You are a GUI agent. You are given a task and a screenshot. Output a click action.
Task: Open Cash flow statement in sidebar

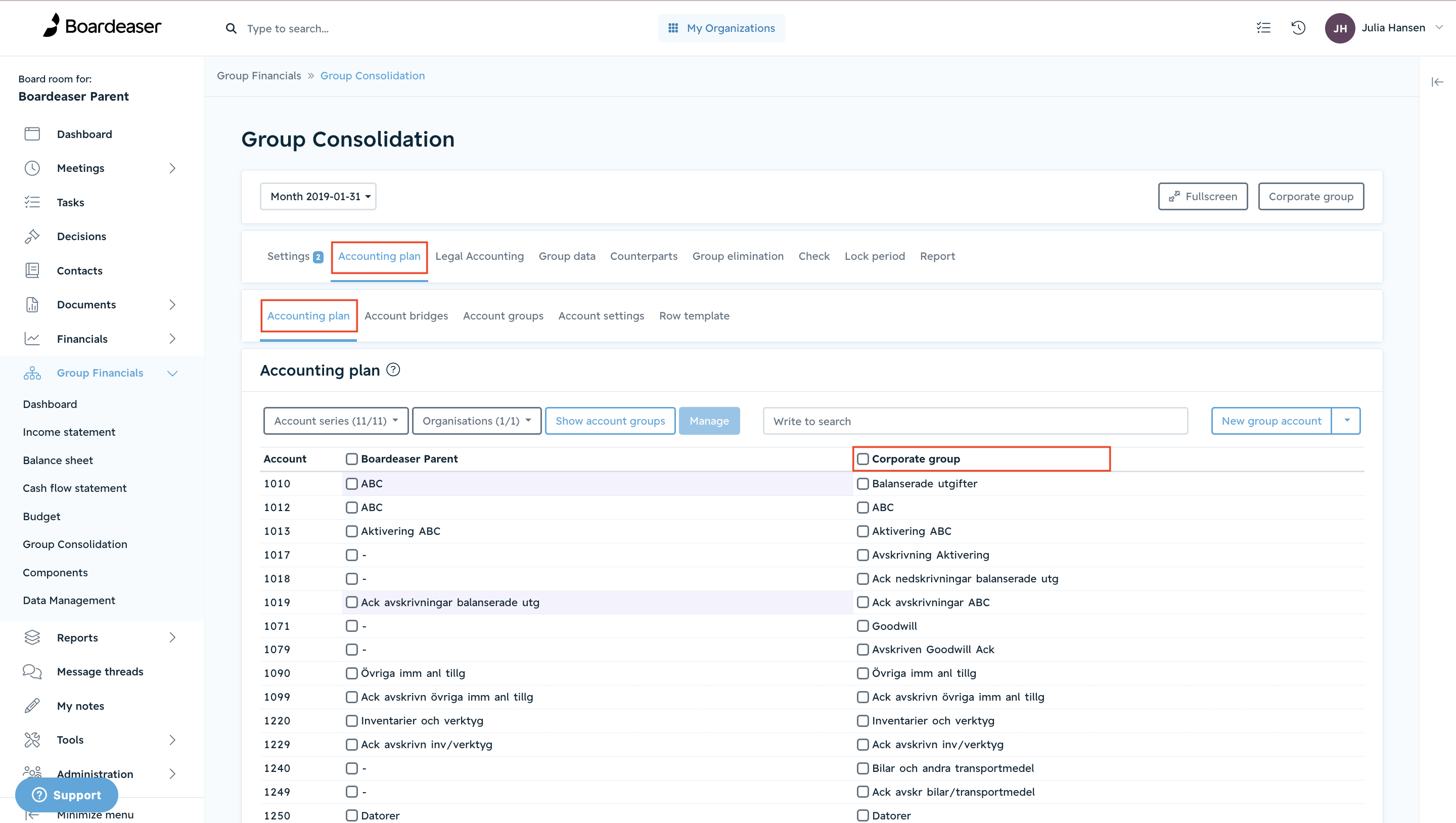click(75, 488)
